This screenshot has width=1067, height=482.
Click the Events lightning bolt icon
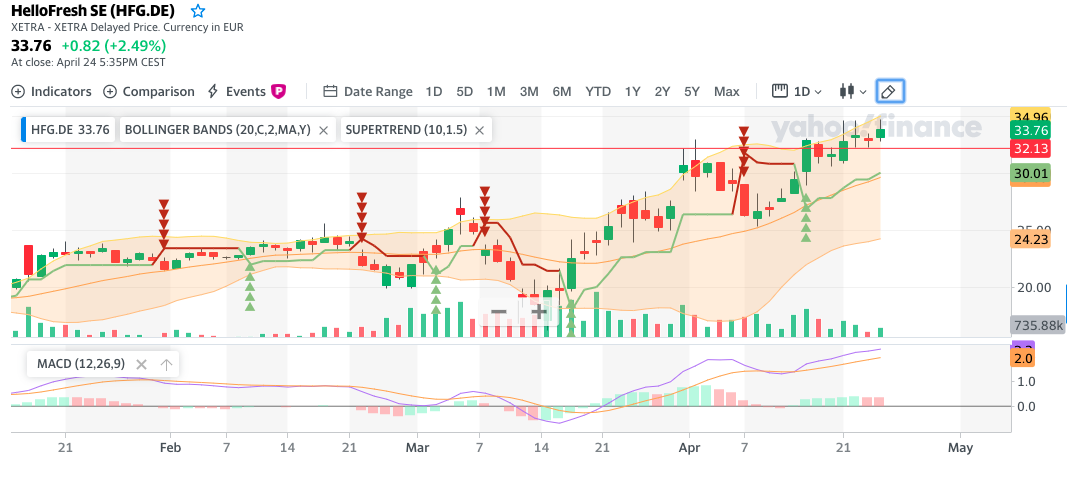(212, 91)
